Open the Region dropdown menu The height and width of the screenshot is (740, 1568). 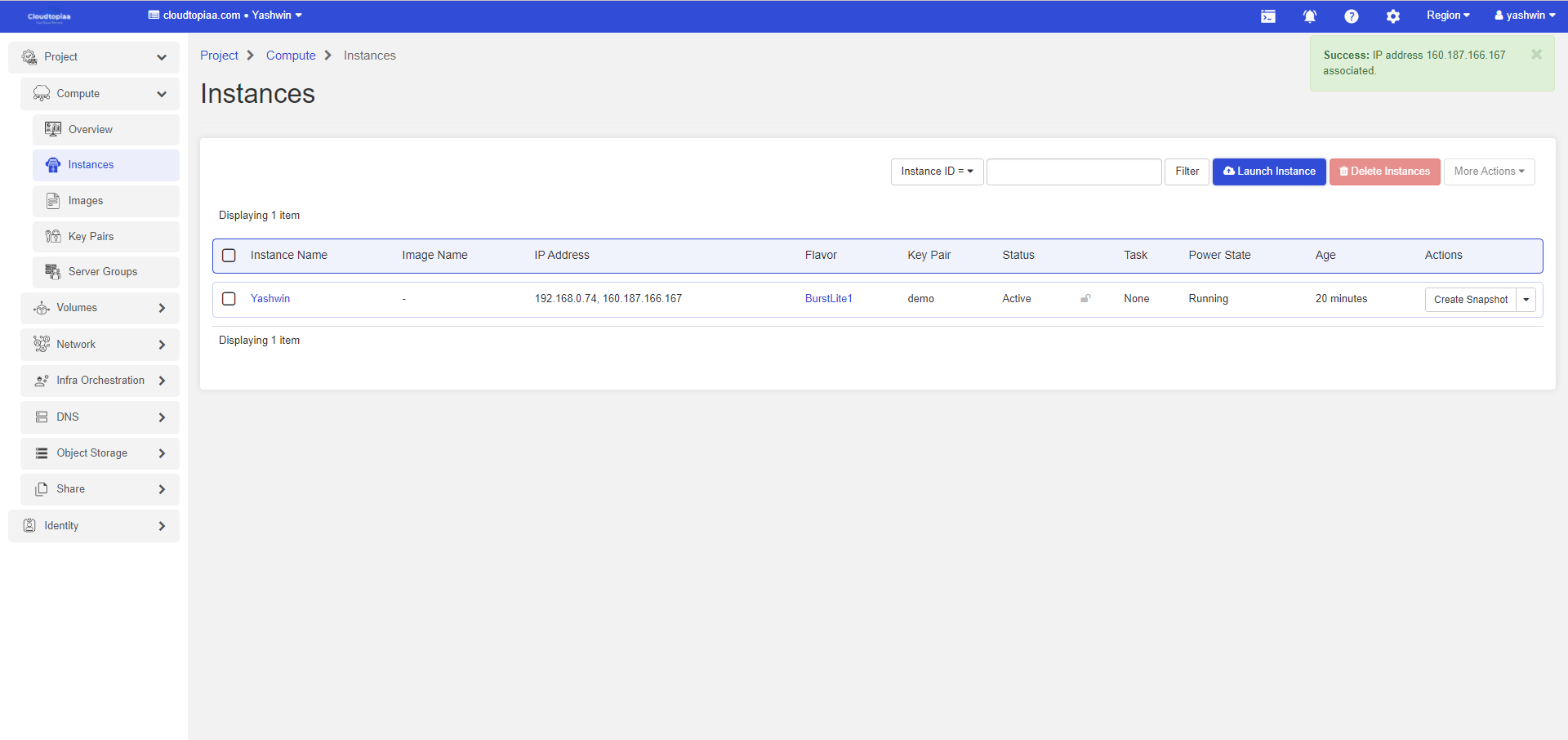(x=1447, y=16)
